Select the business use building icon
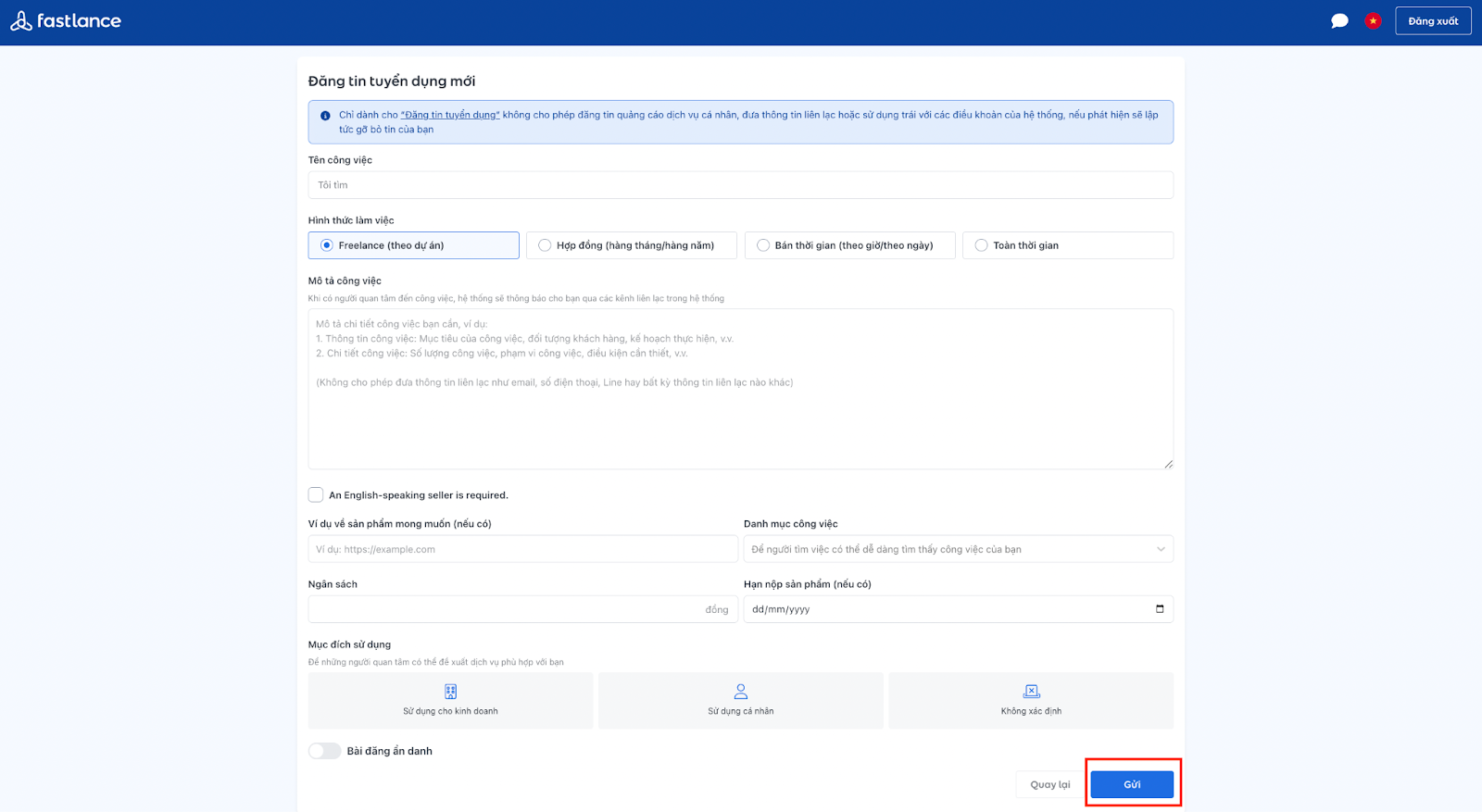Image resolution: width=1482 pixels, height=812 pixels. [450, 692]
